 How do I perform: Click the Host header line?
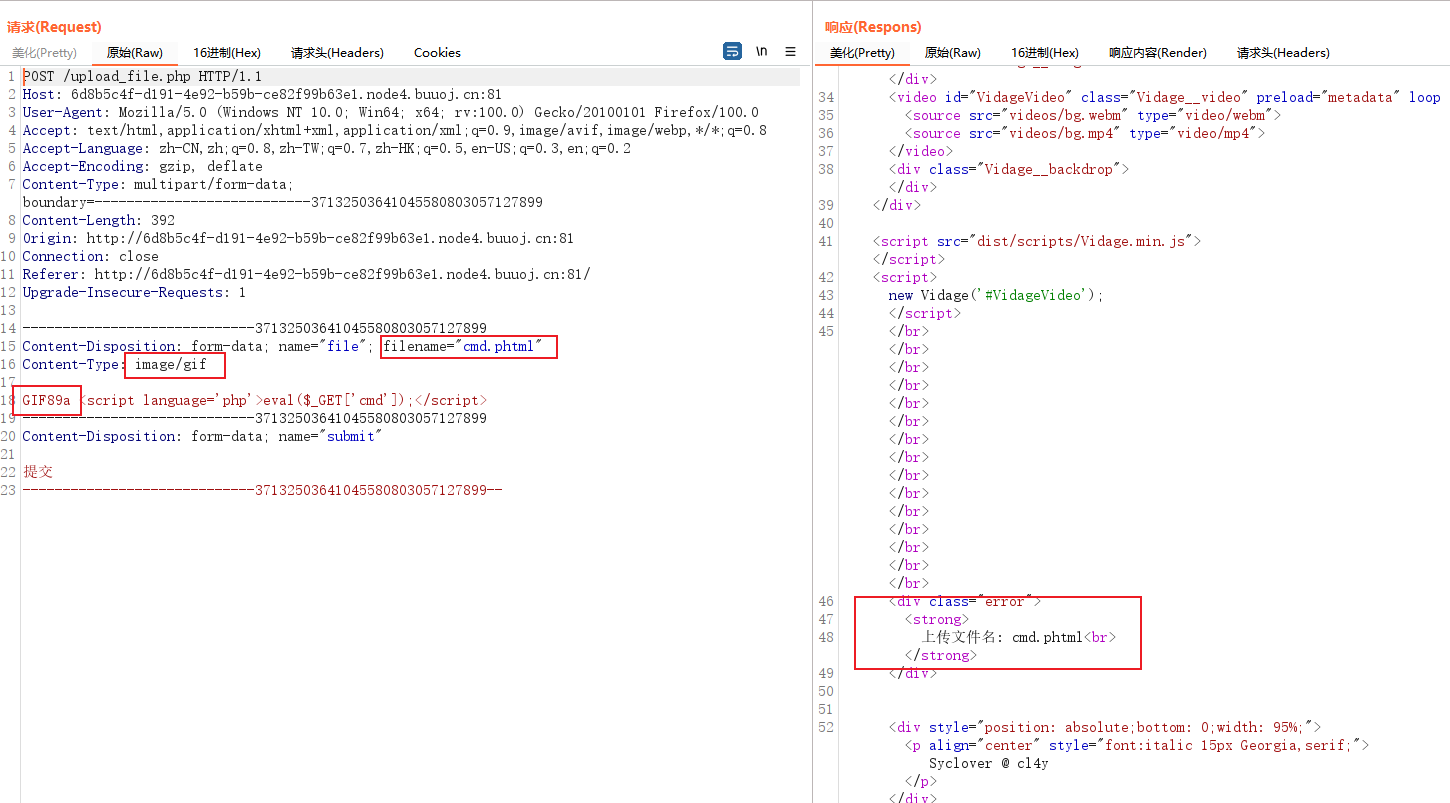coord(262,95)
